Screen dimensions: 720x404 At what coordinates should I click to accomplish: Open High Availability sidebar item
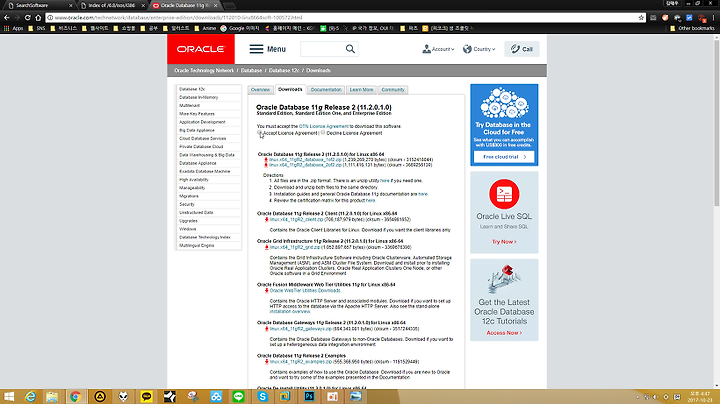[208, 180]
